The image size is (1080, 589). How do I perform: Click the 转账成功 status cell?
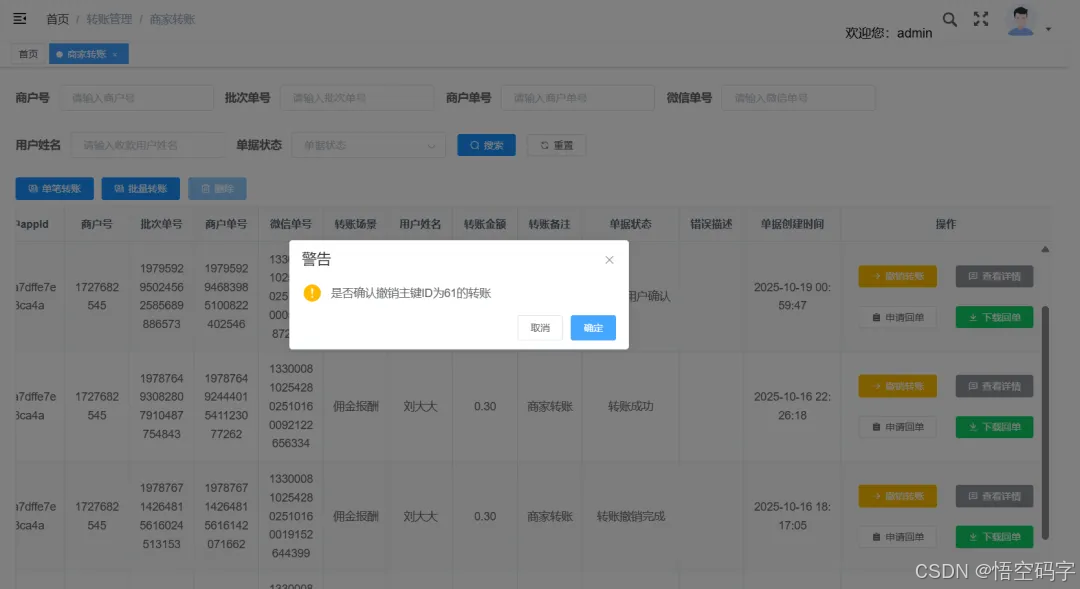630,406
